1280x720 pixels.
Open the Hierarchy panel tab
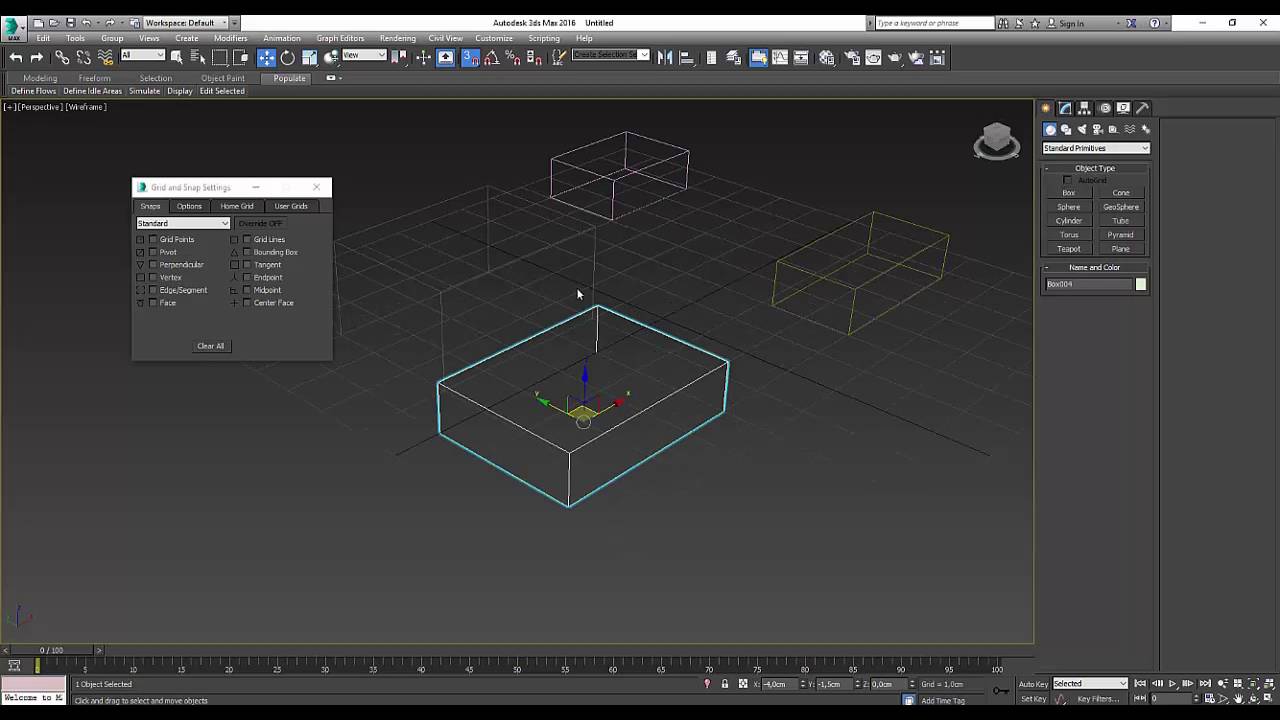(x=1085, y=108)
